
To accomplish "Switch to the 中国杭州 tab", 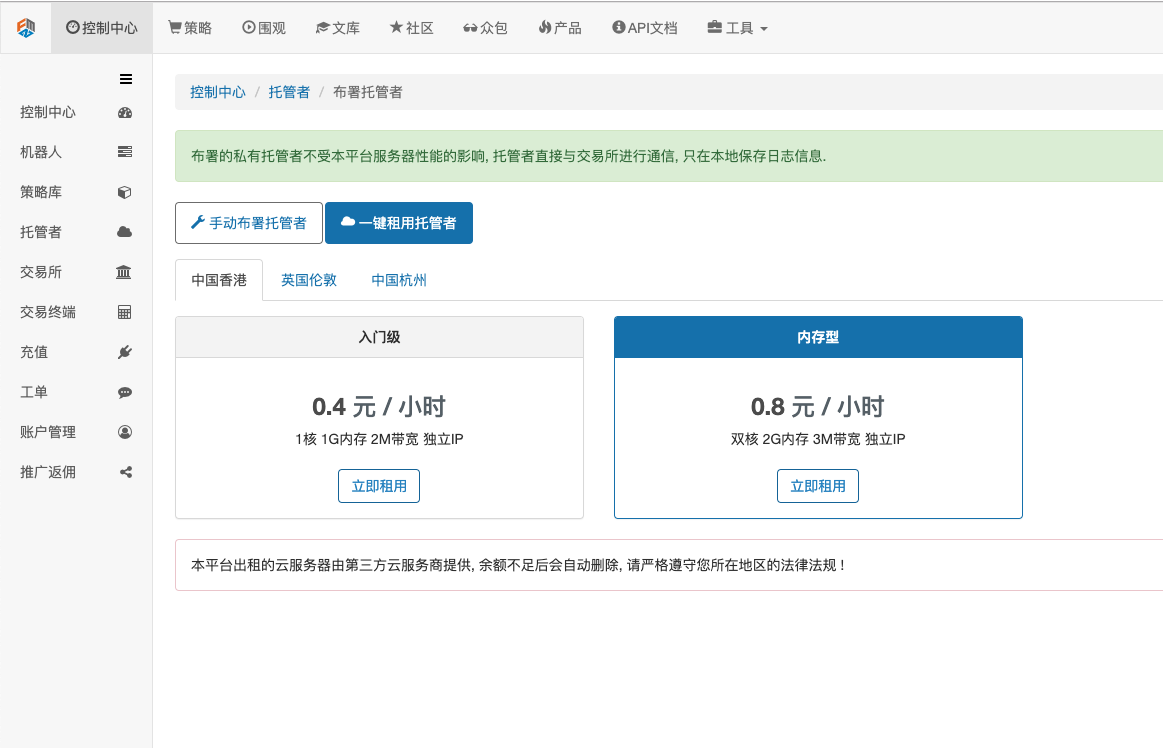I will coord(399,280).
